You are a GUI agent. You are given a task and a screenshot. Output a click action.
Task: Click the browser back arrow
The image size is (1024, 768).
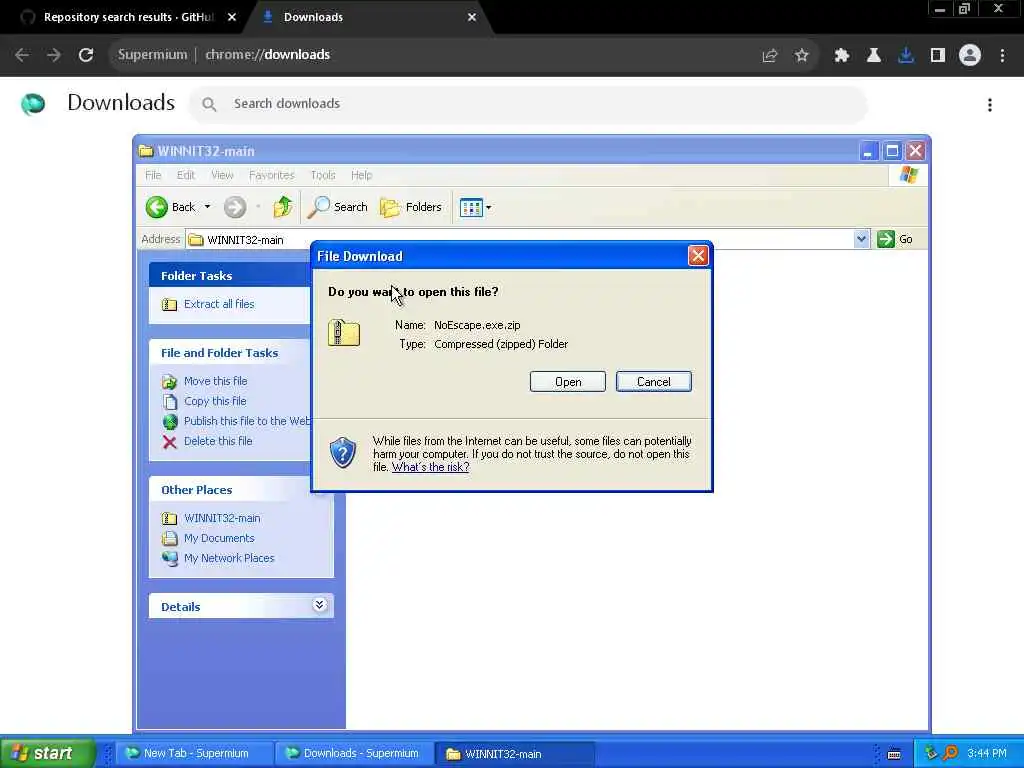coord(22,55)
